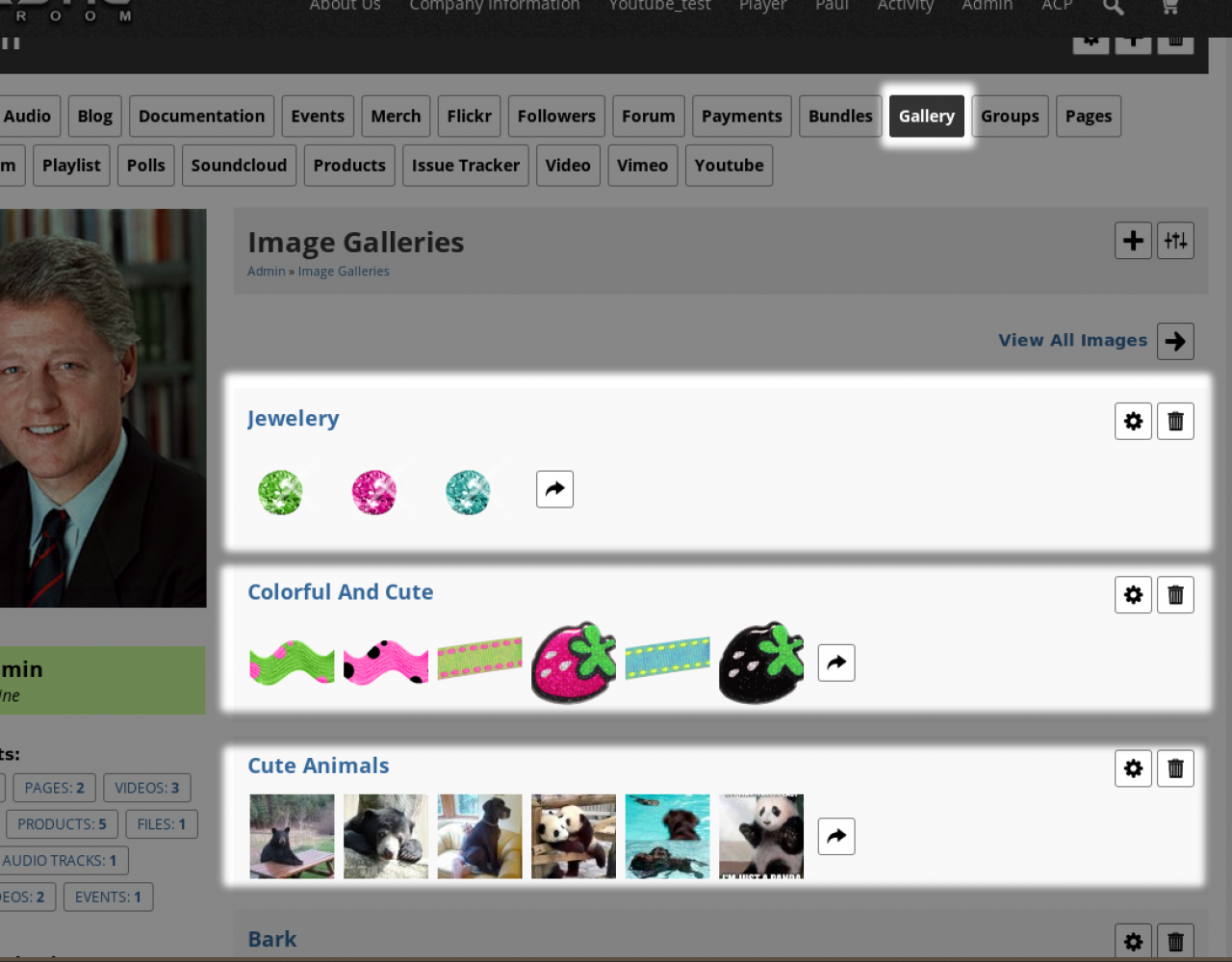Viewport: 1232px width, 962px height.
Task: Open the panda cubs on wooden structure photo
Action: coord(574,836)
